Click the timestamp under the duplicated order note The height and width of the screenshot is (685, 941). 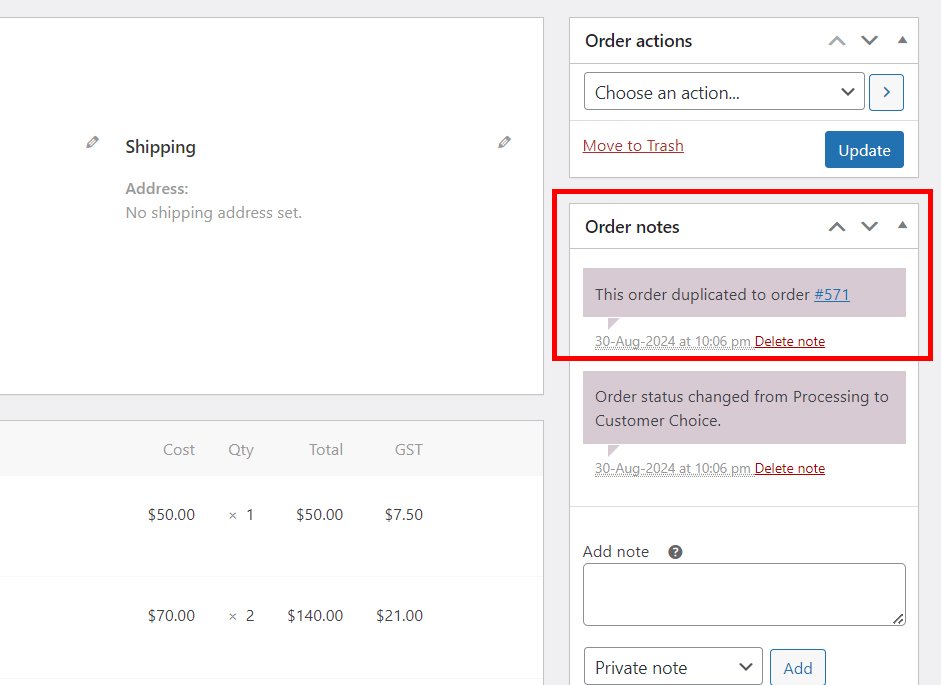673,342
